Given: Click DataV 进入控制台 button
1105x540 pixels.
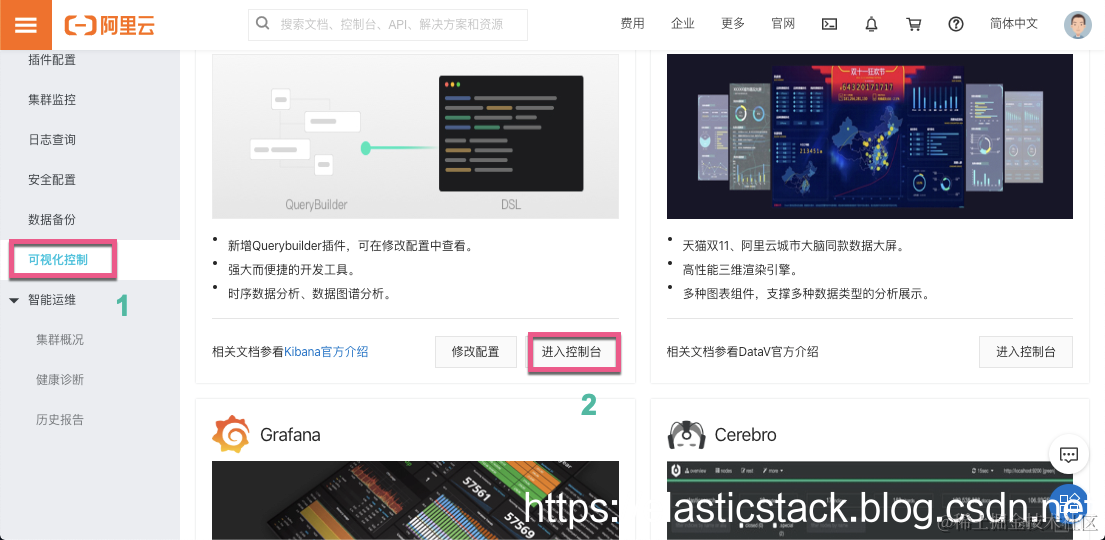Looking at the screenshot, I should pos(1025,352).
